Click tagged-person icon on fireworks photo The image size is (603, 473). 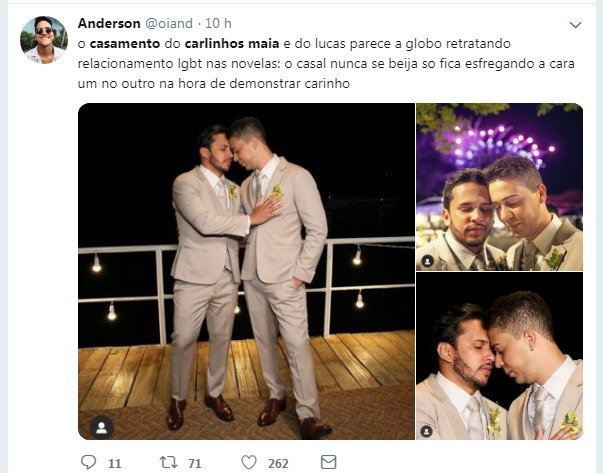(x=427, y=261)
